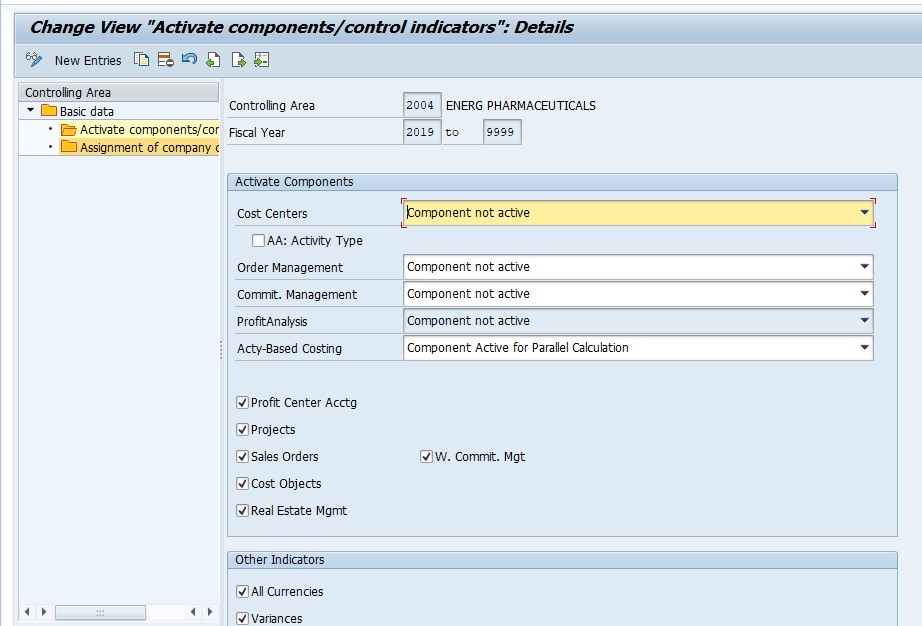
Task: Click the Other Entry selection icon
Action: tap(262, 59)
